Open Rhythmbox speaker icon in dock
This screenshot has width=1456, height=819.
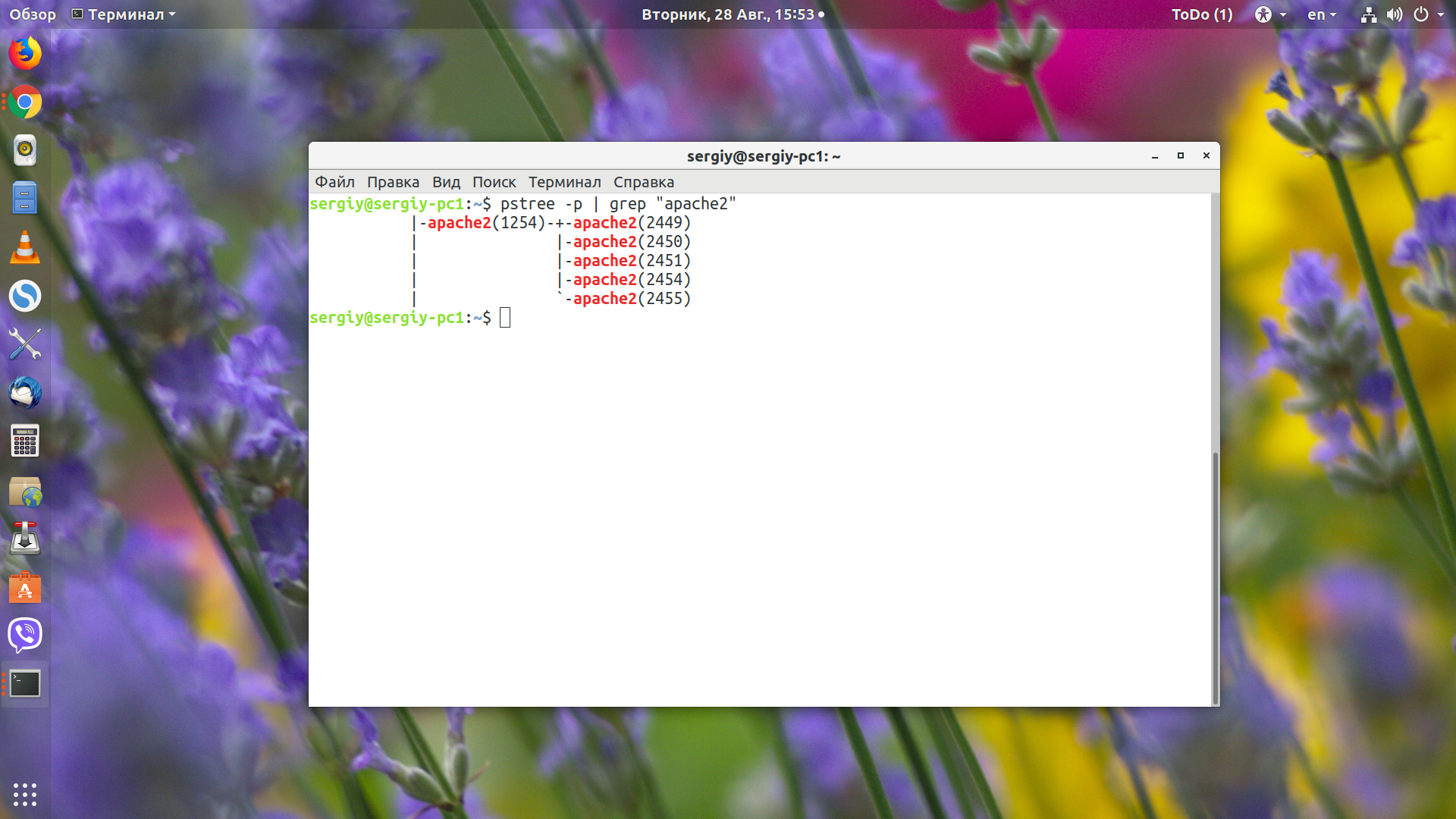point(25,150)
